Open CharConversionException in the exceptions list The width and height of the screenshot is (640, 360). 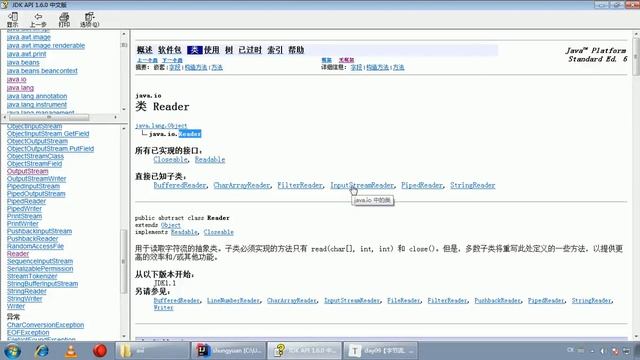tap(45, 325)
